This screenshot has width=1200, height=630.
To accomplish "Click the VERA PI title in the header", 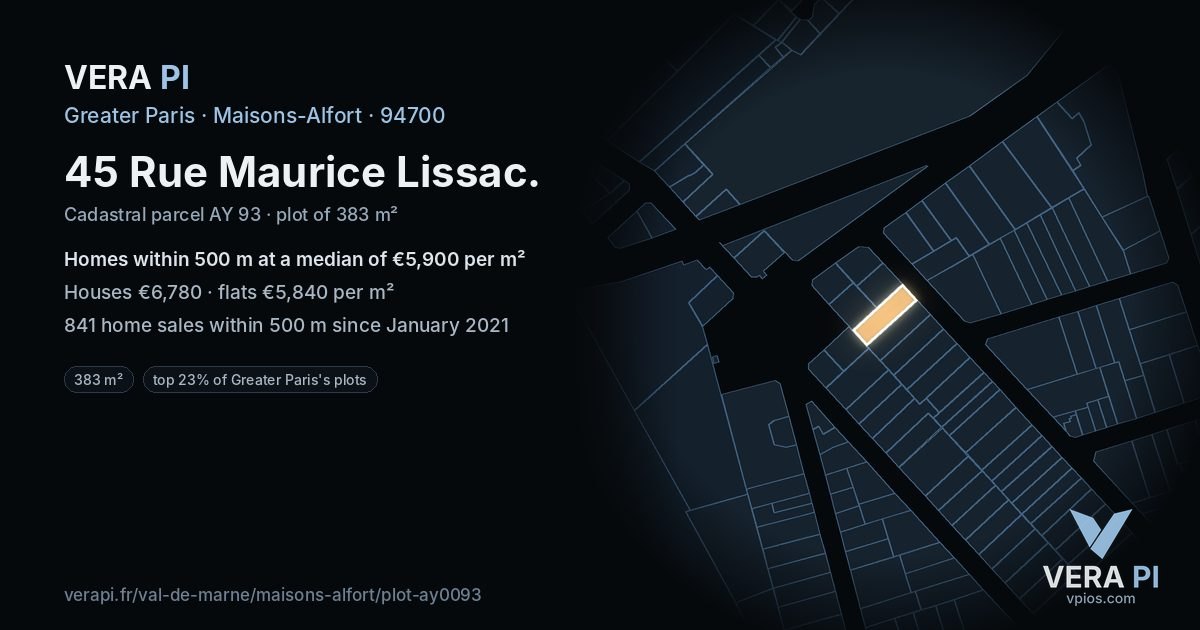I will (x=127, y=77).
